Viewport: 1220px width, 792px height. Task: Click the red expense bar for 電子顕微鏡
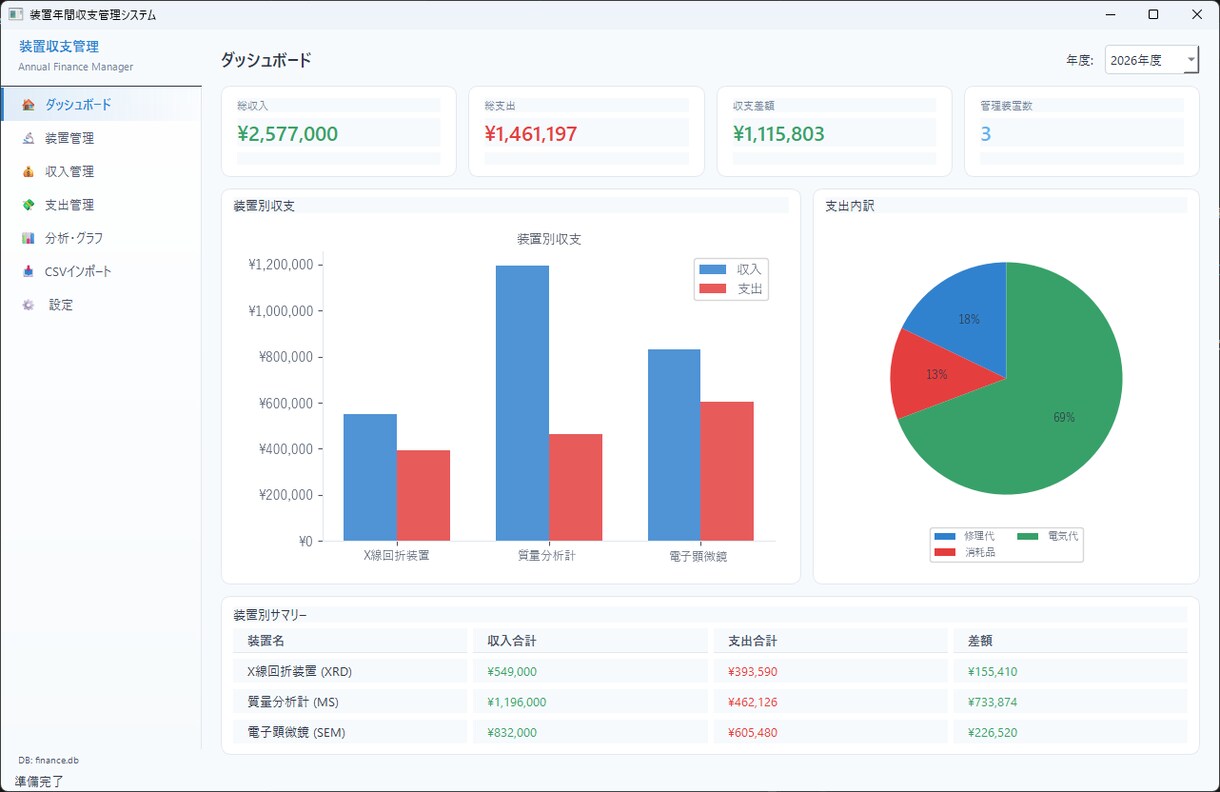click(727, 471)
